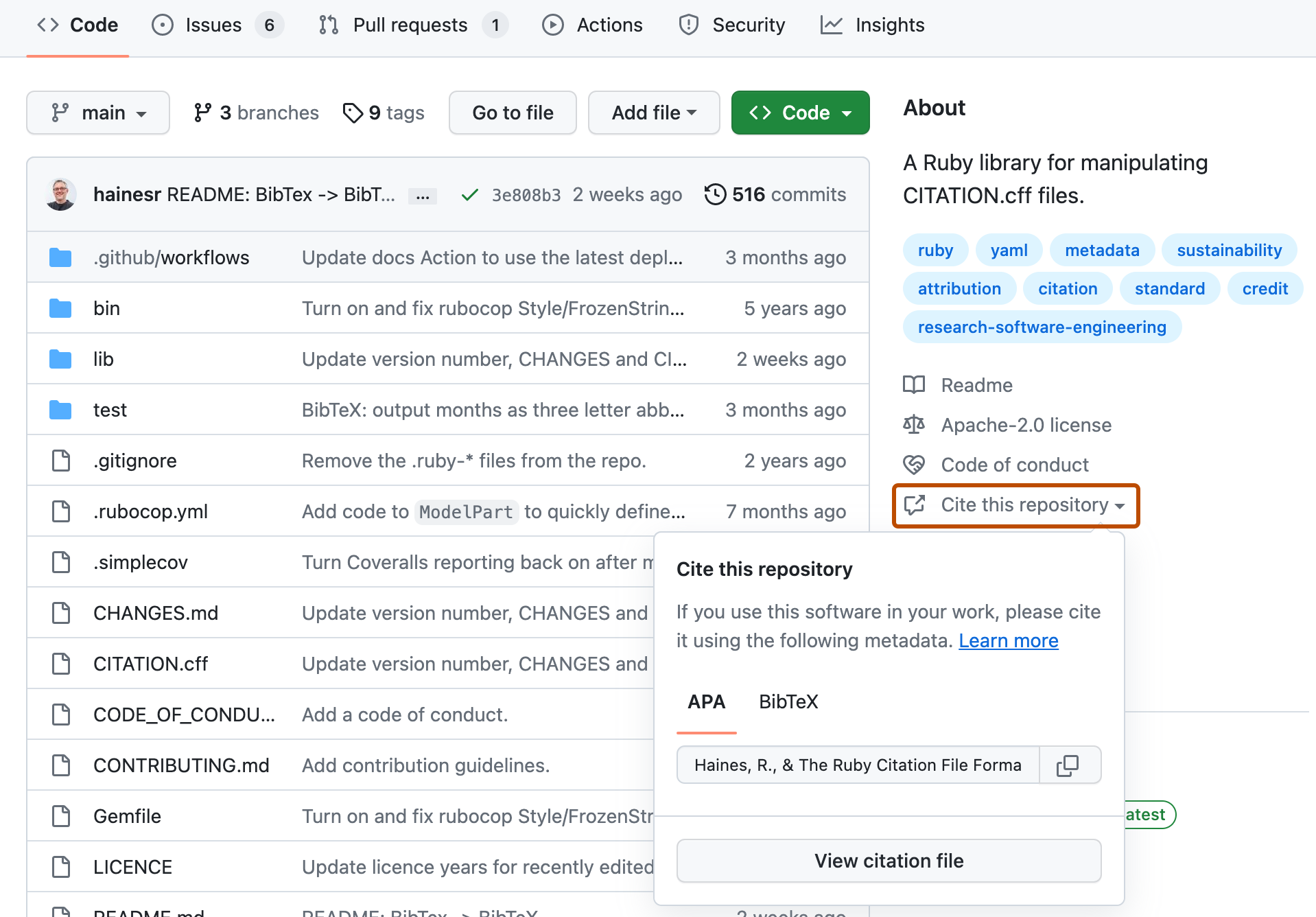
Task: Click the Actions play icon
Action: point(553,25)
